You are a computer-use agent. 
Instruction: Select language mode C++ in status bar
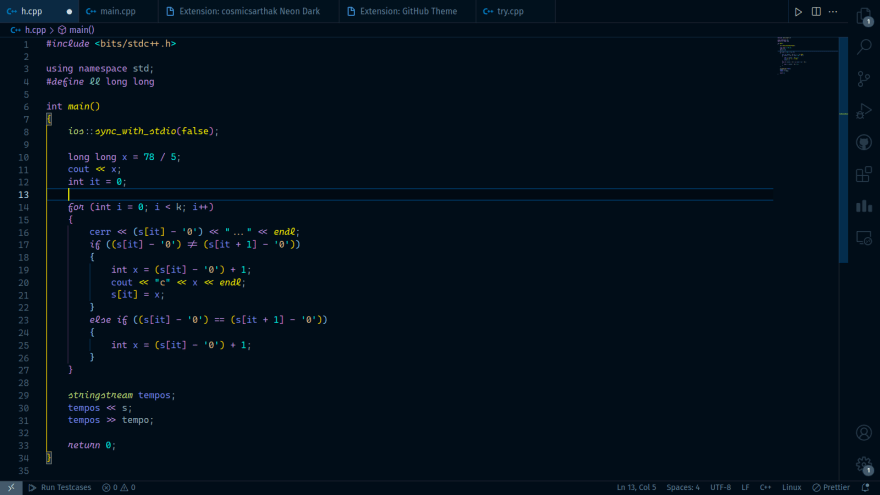766,488
